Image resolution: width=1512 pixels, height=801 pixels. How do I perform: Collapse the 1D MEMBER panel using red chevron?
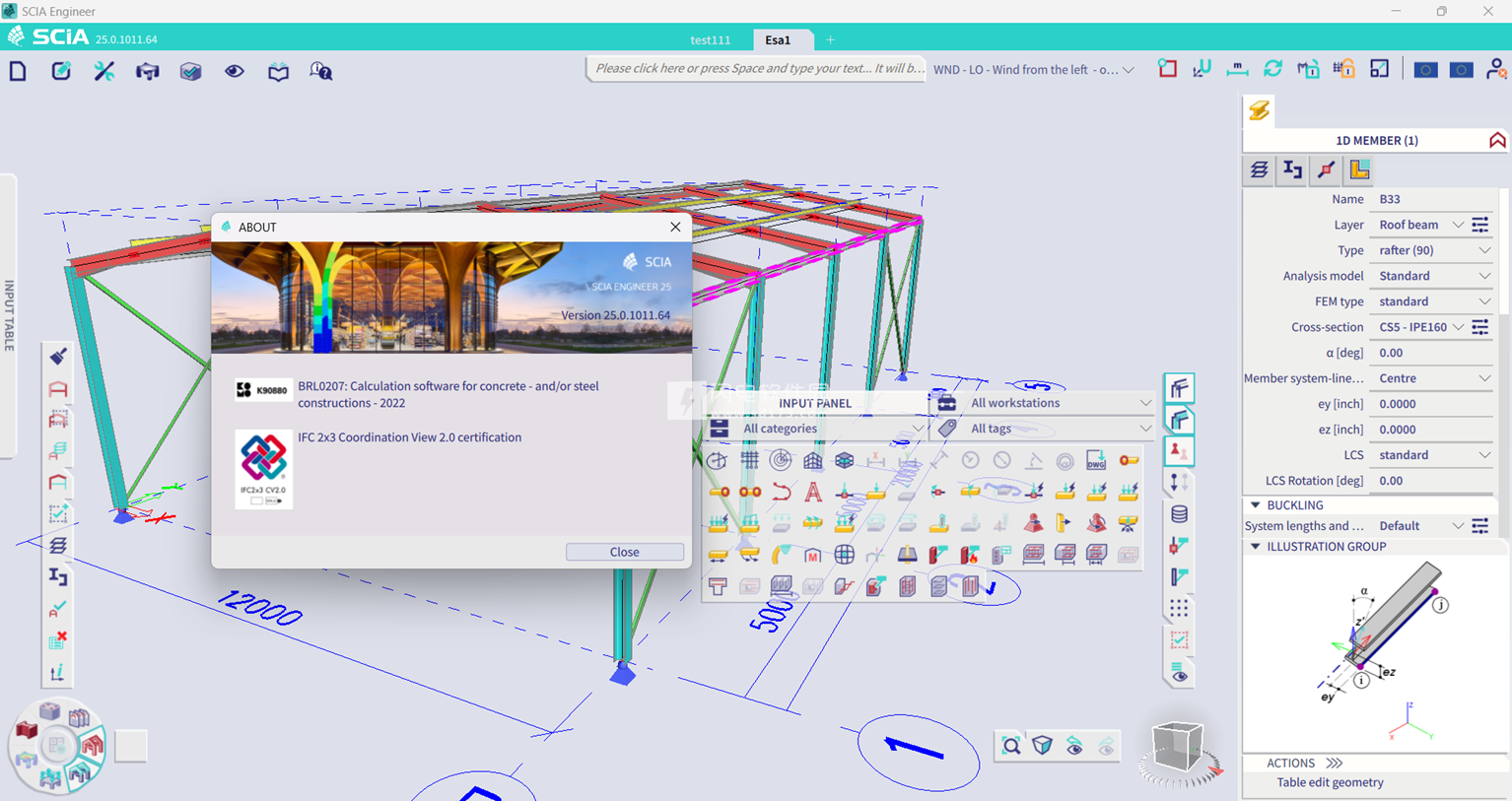tap(1497, 140)
